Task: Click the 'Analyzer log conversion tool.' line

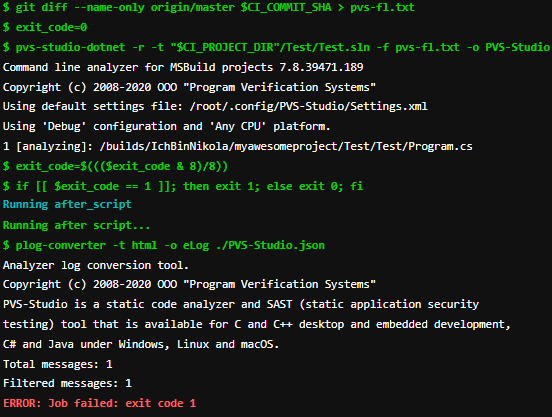Action: click(96, 265)
